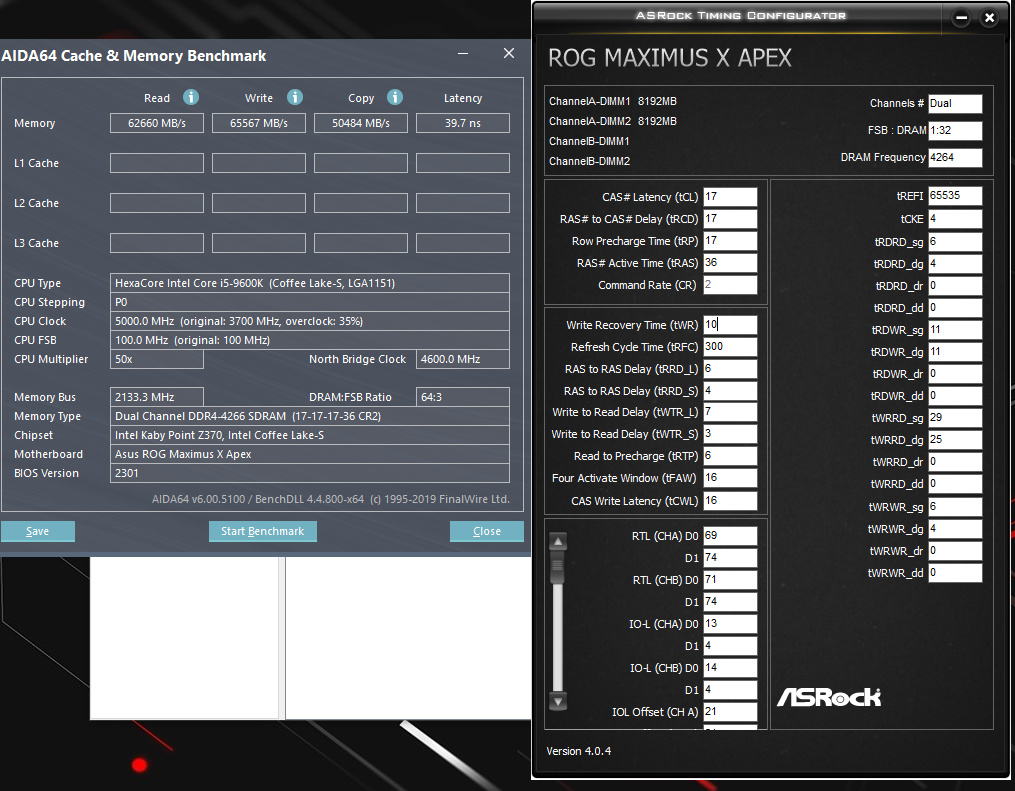Click the tCKE input field

pos(955,219)
